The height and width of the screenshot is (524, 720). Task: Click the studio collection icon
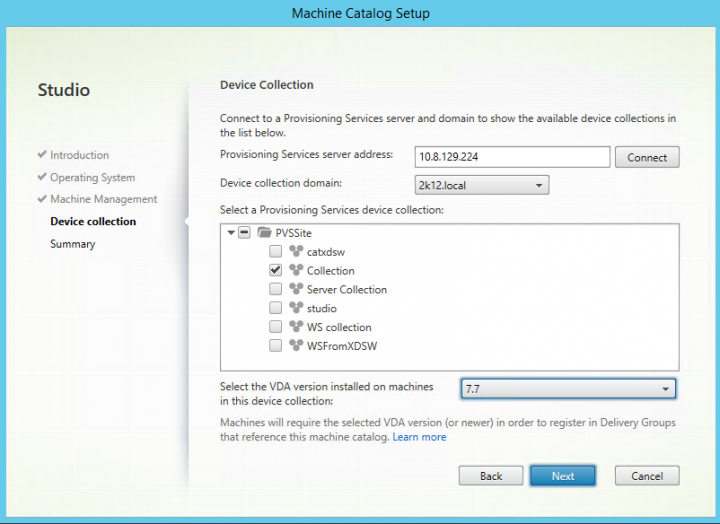(x=295, y=309)
